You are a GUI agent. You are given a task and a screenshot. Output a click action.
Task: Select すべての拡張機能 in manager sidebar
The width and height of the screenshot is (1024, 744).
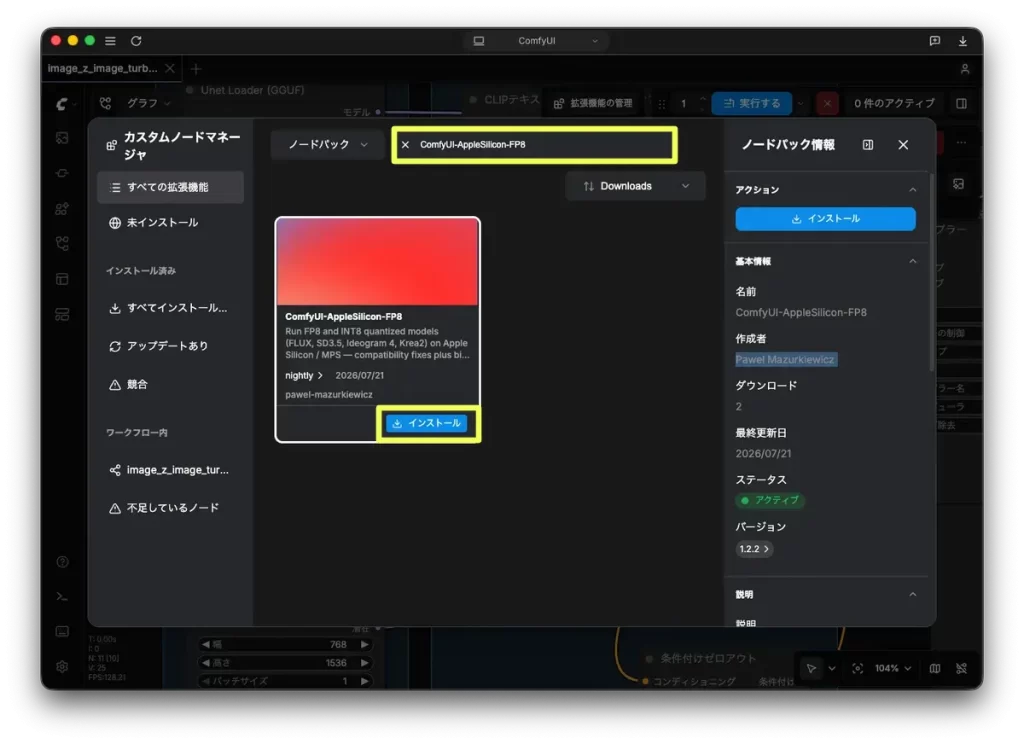point(170,187)
